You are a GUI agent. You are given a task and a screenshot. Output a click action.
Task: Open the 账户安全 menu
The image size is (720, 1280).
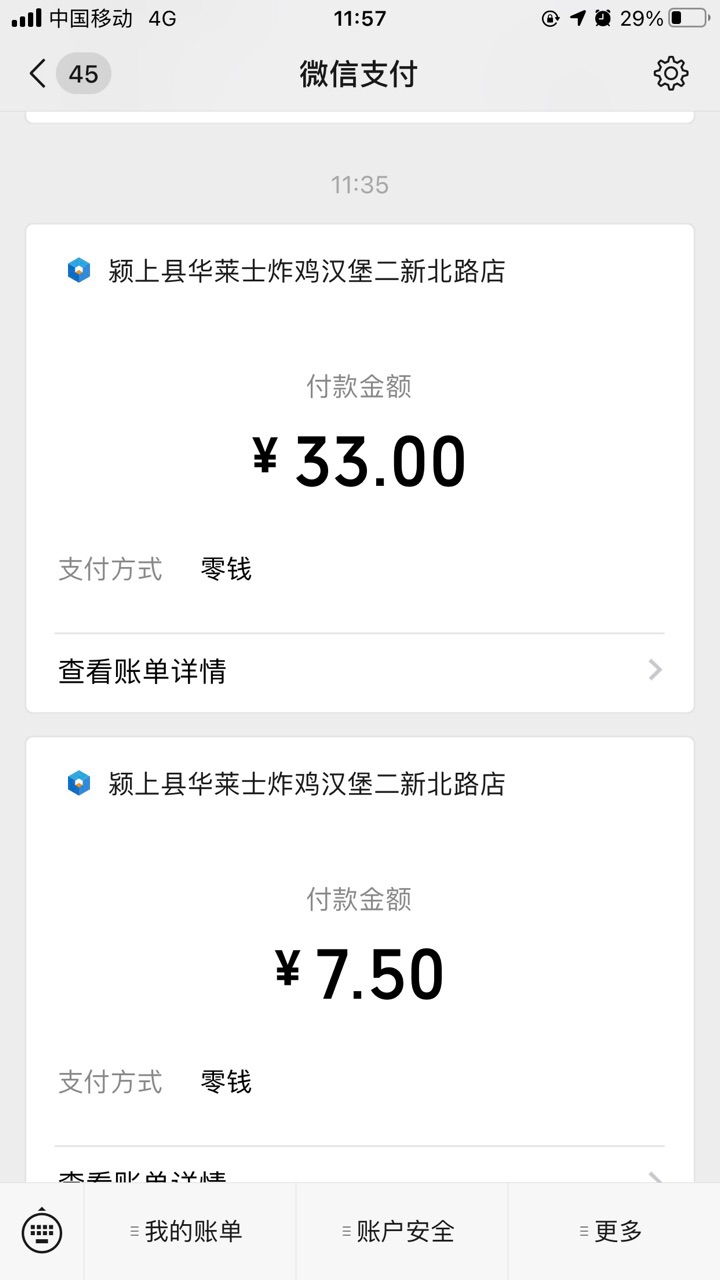point(402,1231)
